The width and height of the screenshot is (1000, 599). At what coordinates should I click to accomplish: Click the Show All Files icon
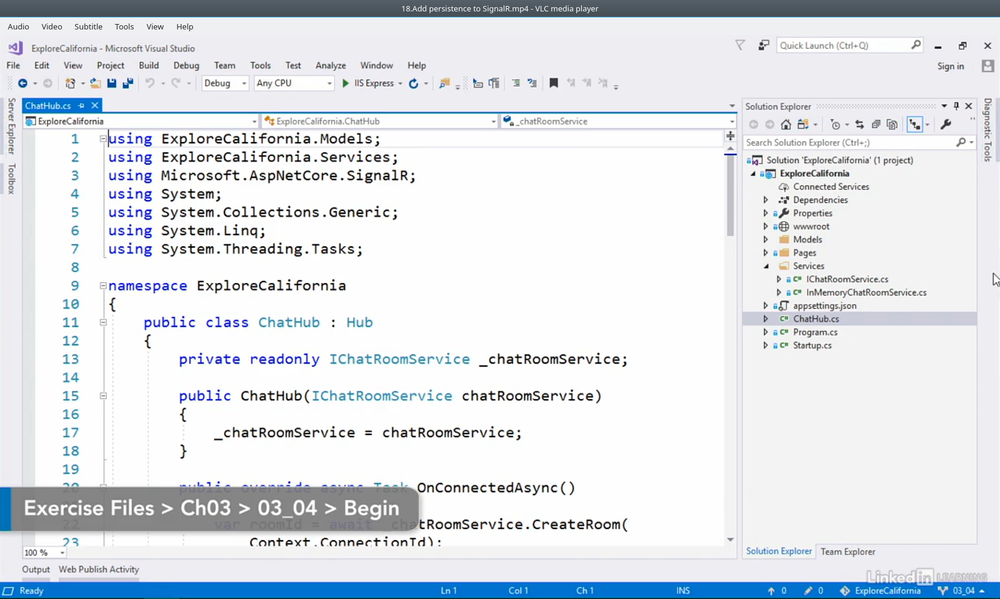point(892,124)
